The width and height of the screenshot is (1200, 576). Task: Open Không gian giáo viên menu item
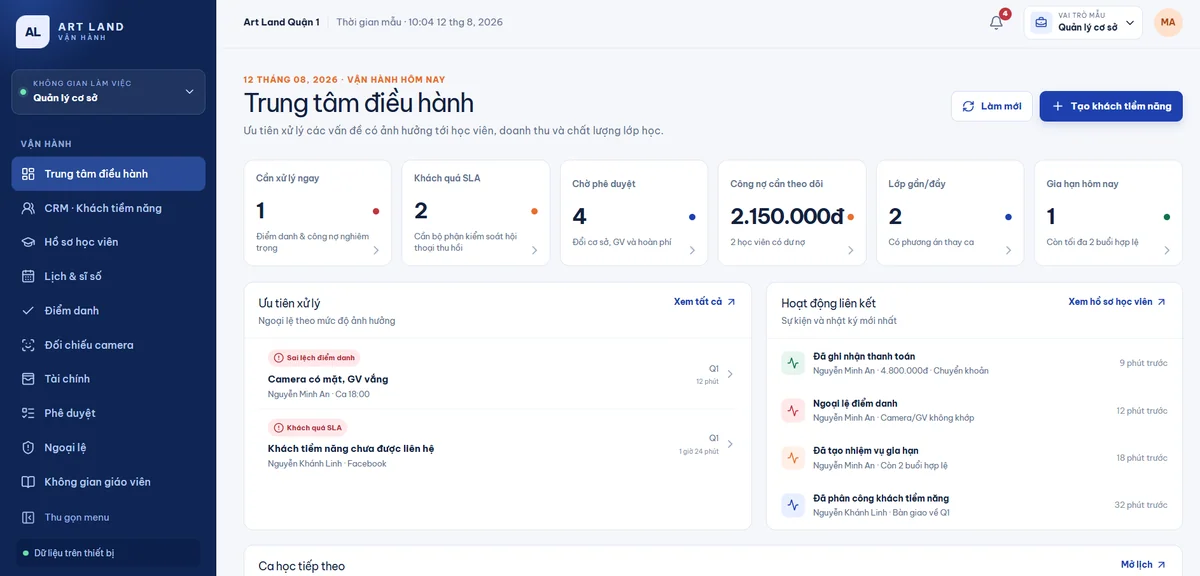pyautogui.click(x=108, y=482)
